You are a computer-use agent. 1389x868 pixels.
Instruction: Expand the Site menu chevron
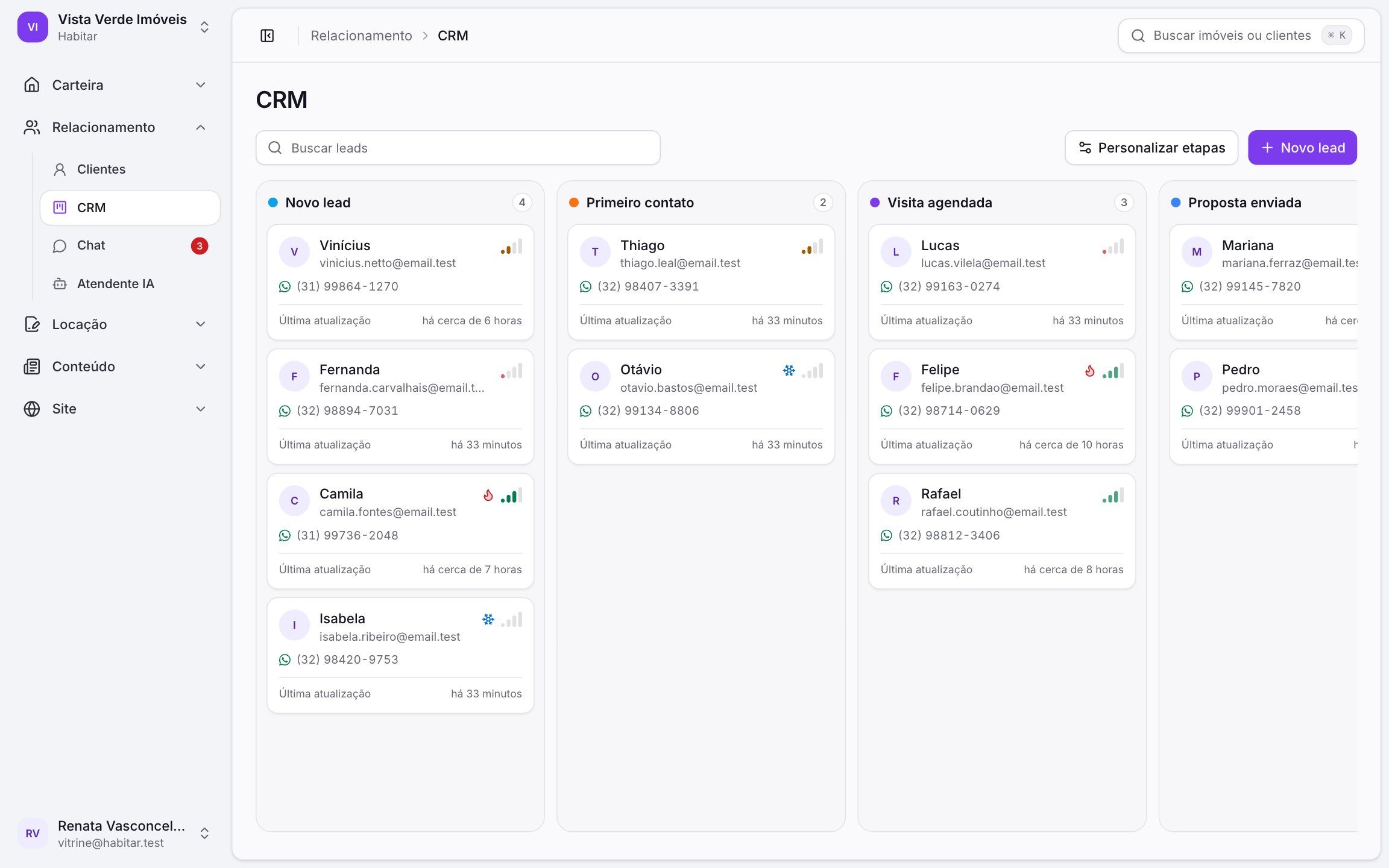pyautogui.click(x=201, y=409)
